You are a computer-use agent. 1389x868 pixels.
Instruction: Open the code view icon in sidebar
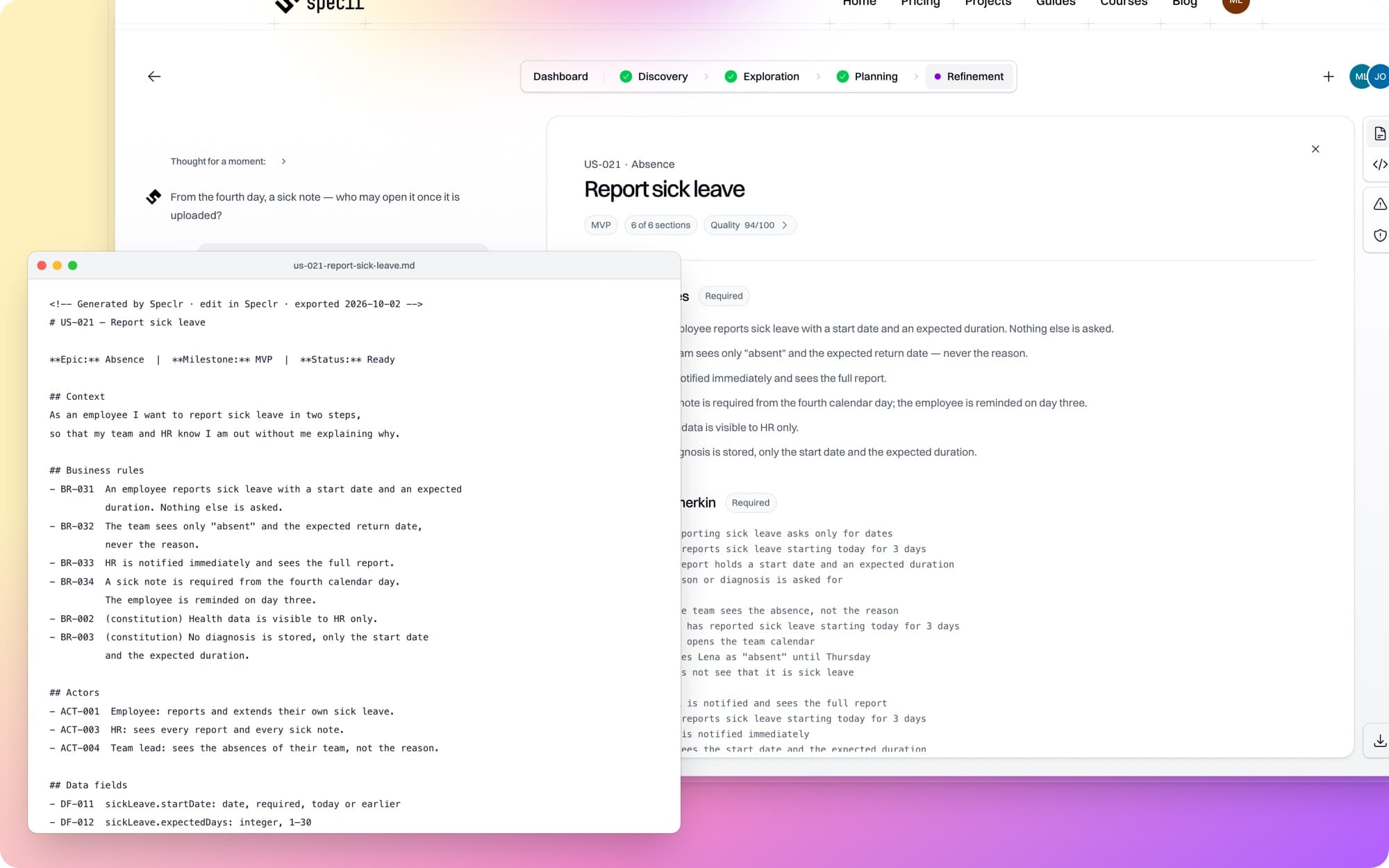1379,165
